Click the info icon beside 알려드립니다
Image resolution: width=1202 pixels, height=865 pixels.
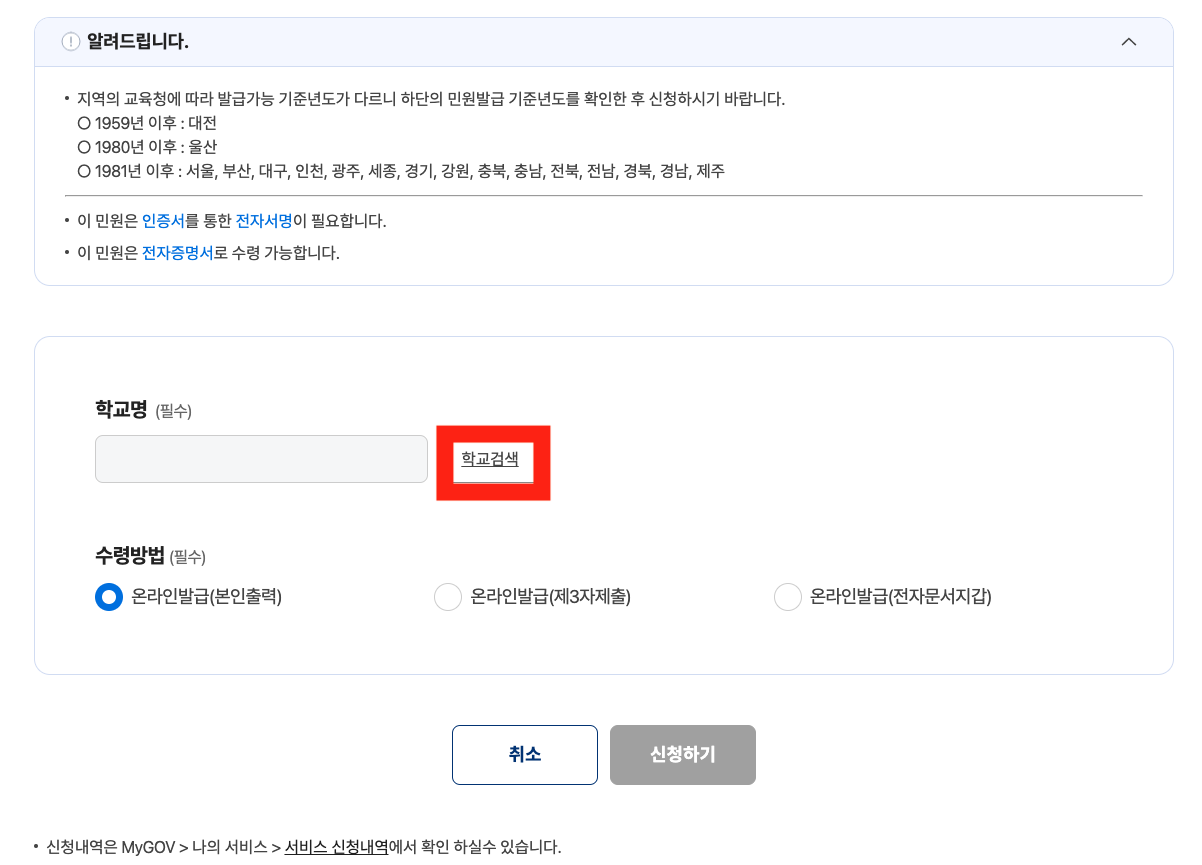[x=69, y=41]
